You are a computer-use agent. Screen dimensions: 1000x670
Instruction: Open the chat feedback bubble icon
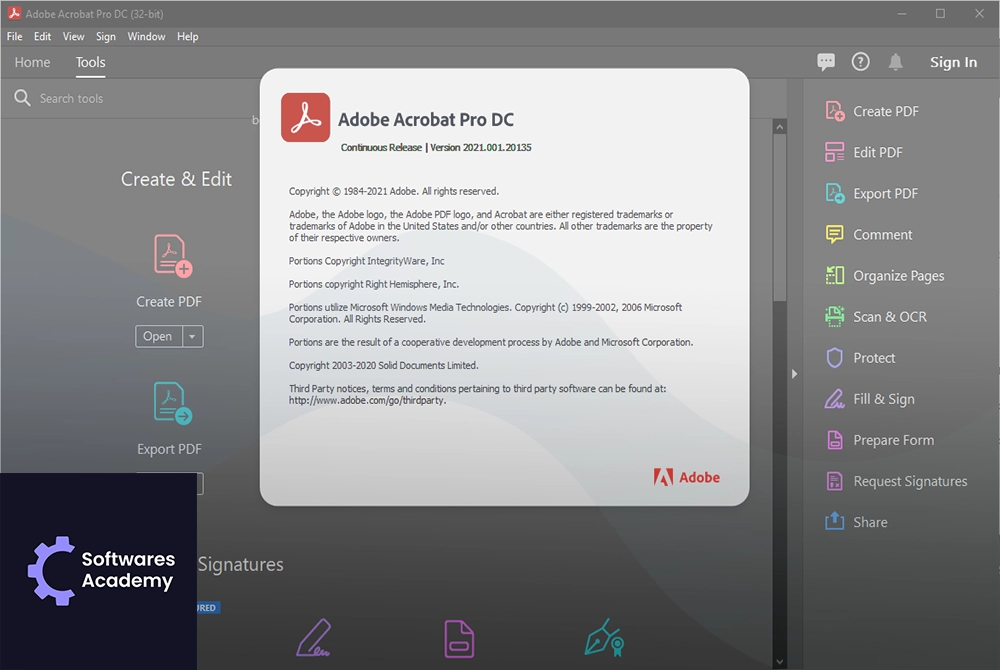click(826, 62)
